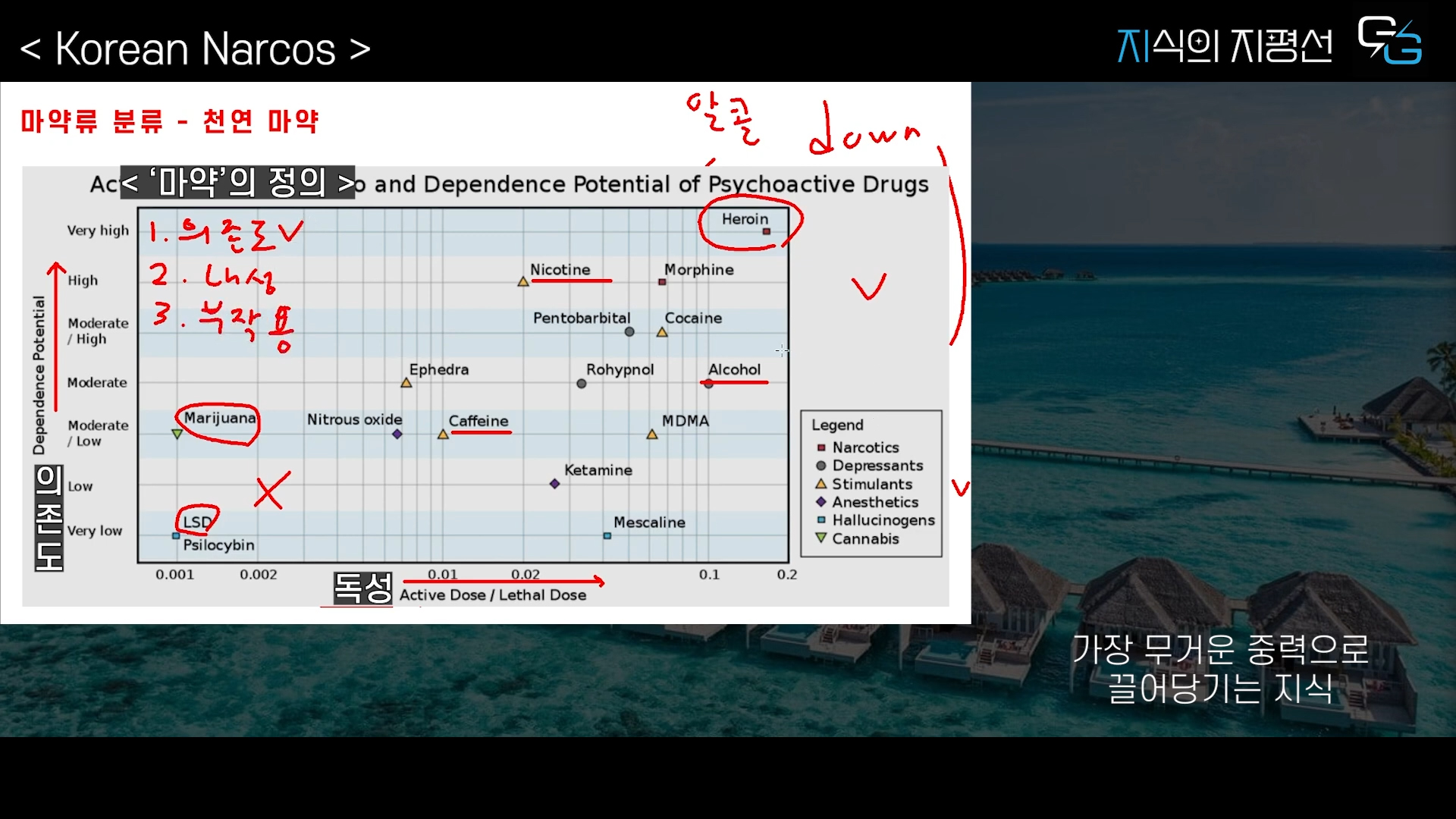Click the Morphine square data point
Screen dimensions: 1456x819
[662, 282]
